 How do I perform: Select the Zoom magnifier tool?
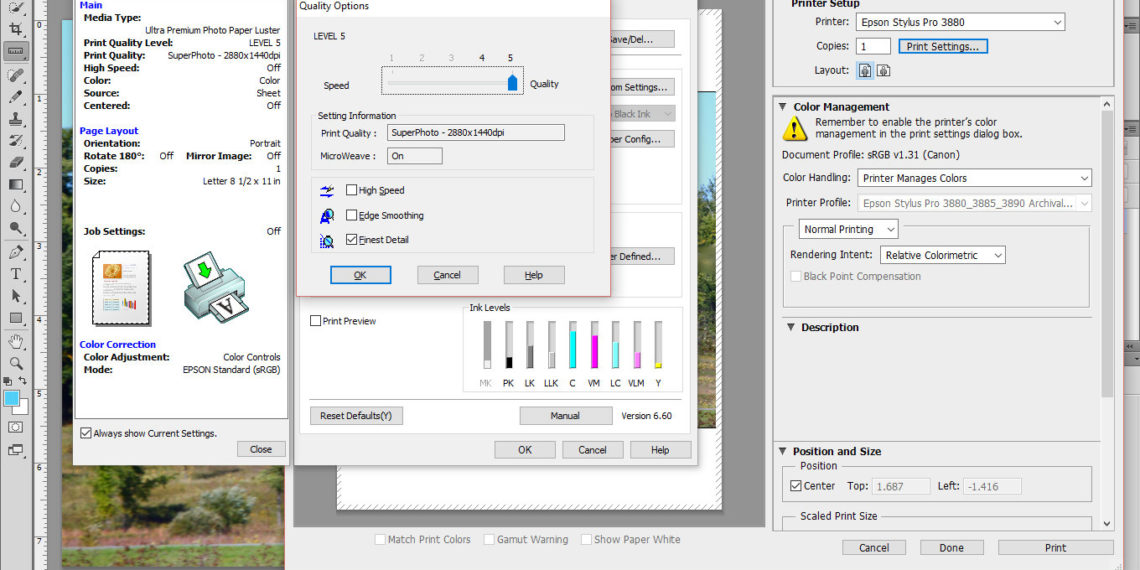click(x=15, y=364)
